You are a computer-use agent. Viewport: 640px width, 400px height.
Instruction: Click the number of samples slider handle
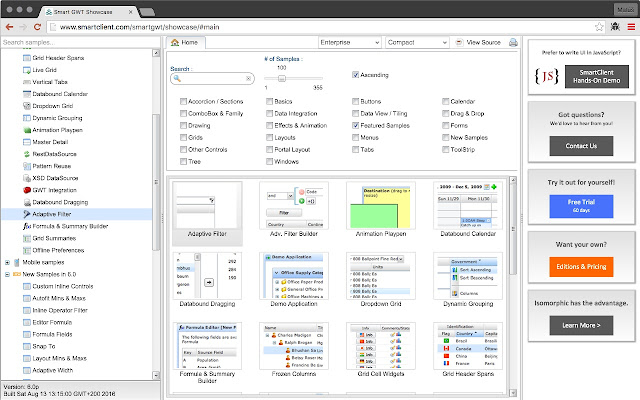coord(281,77)
